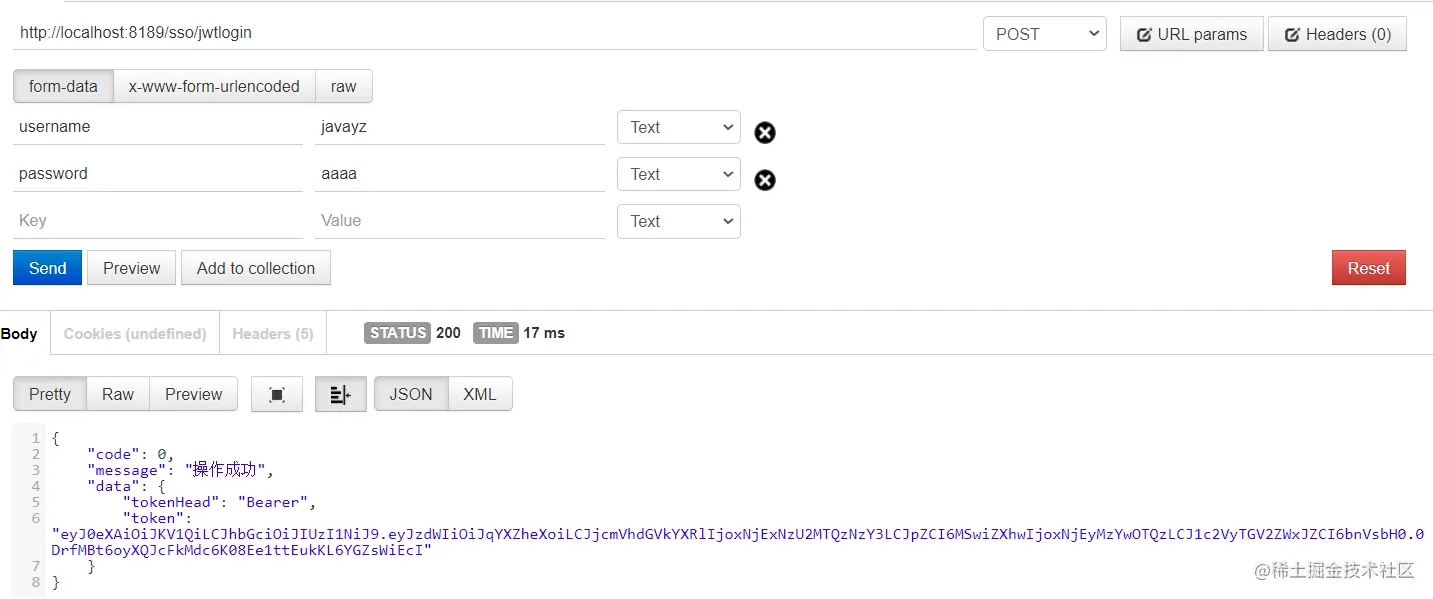
Task: Switch to the Cookies (undefined) tab
Action: pyautogui.click(x=135, y=334)
